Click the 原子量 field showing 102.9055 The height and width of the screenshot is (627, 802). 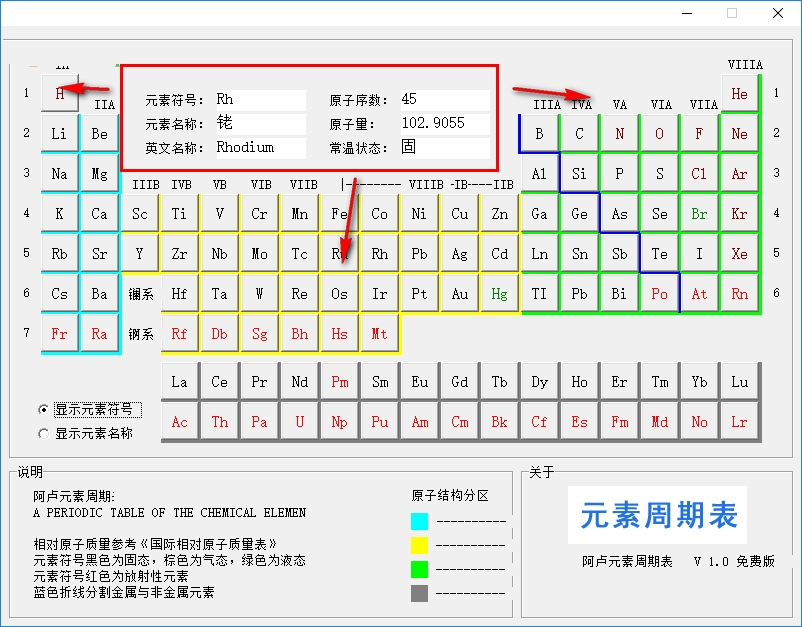[445, 123]
